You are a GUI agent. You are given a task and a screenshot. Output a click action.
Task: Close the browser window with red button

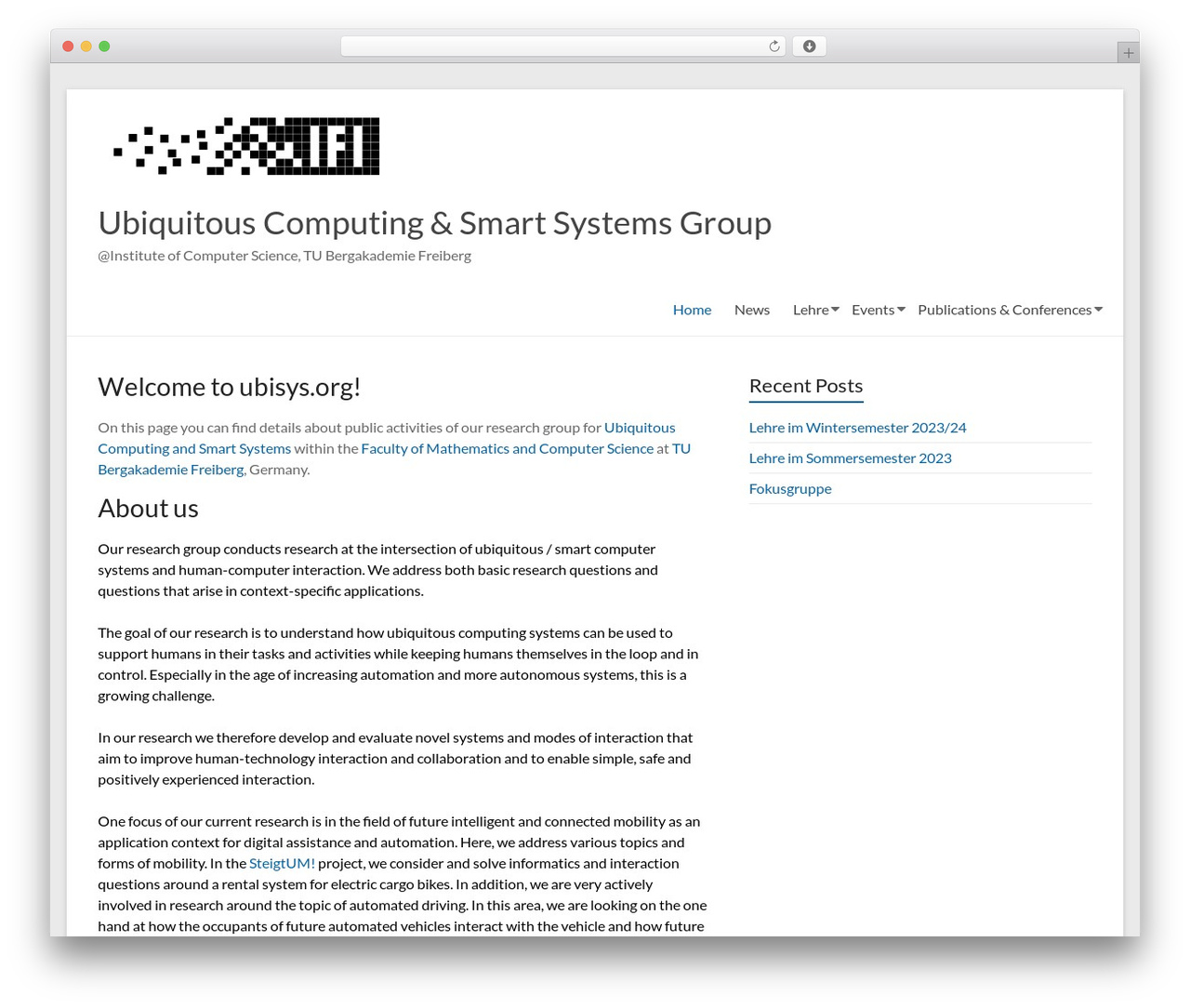(x=68, y=46)
